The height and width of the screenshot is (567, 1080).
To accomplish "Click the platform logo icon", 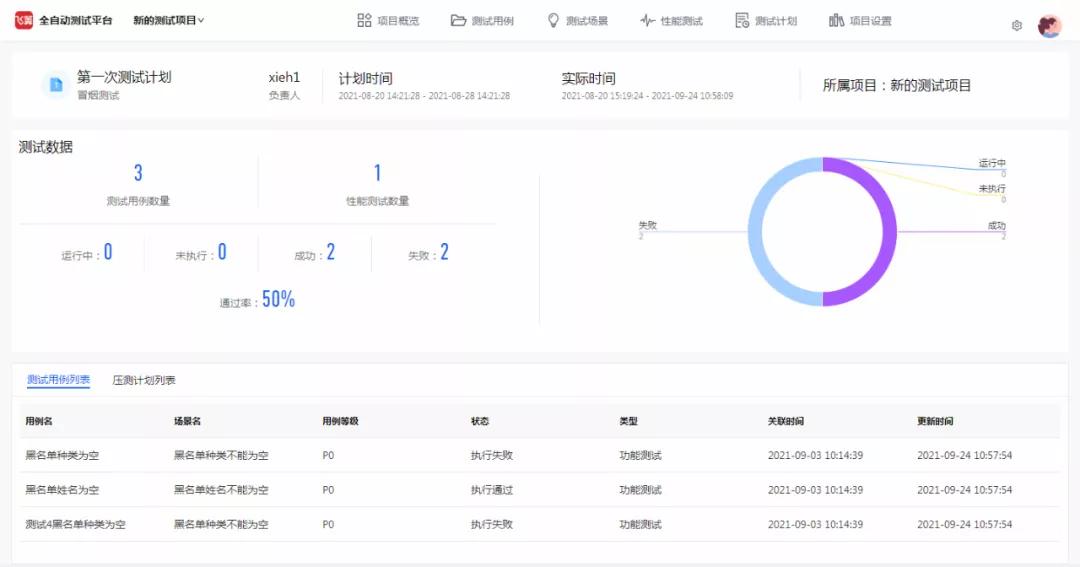I will click(24, 20).
